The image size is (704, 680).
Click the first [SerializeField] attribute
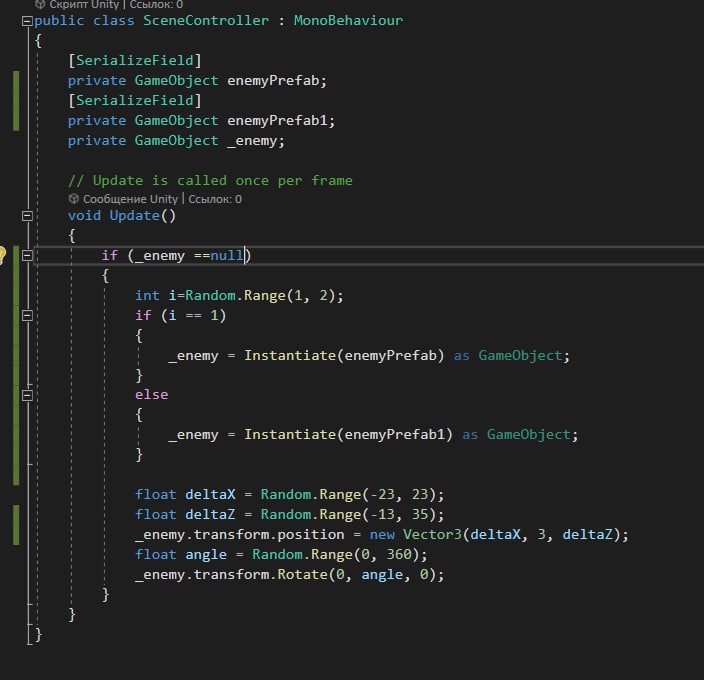135,61
